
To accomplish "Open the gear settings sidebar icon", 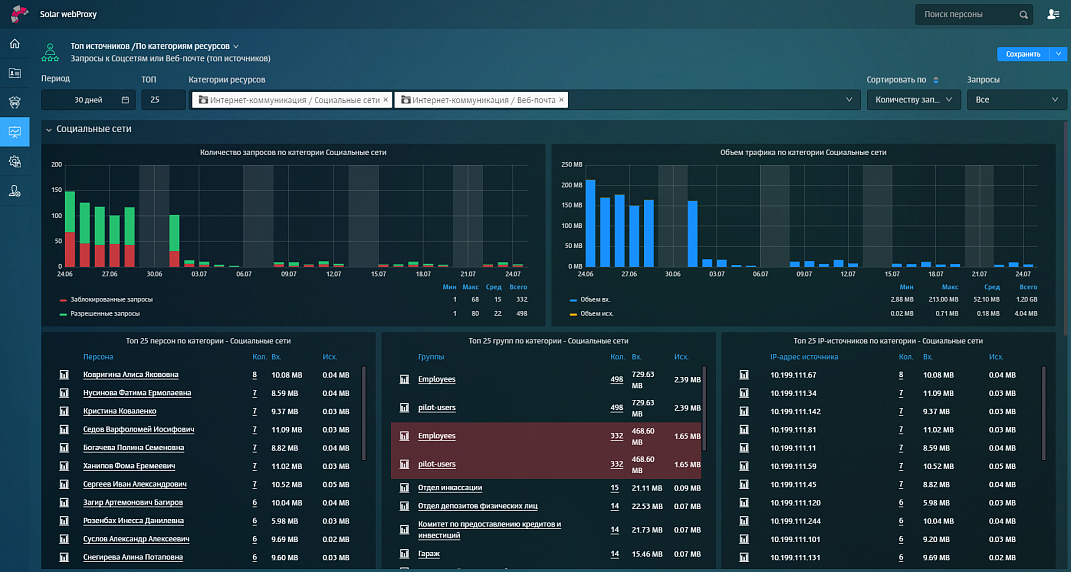I will [x=14, y=161].
